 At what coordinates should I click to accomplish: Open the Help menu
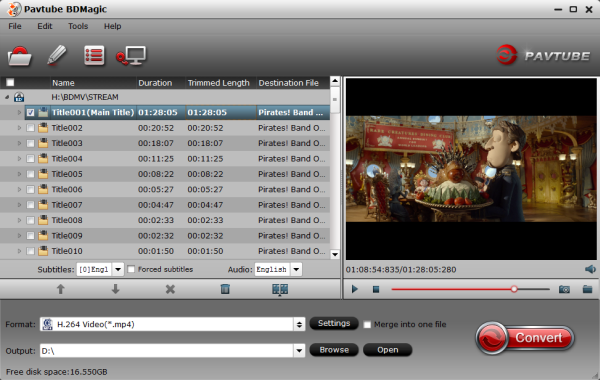[112, 26]
